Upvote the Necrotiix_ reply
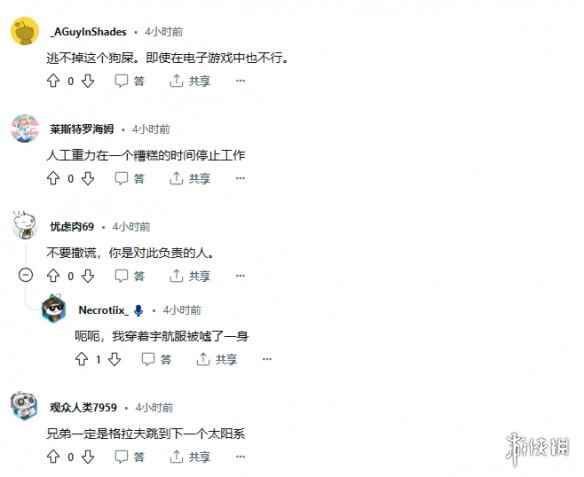Screen dimensions: 584x477 (x=82, y=359)
